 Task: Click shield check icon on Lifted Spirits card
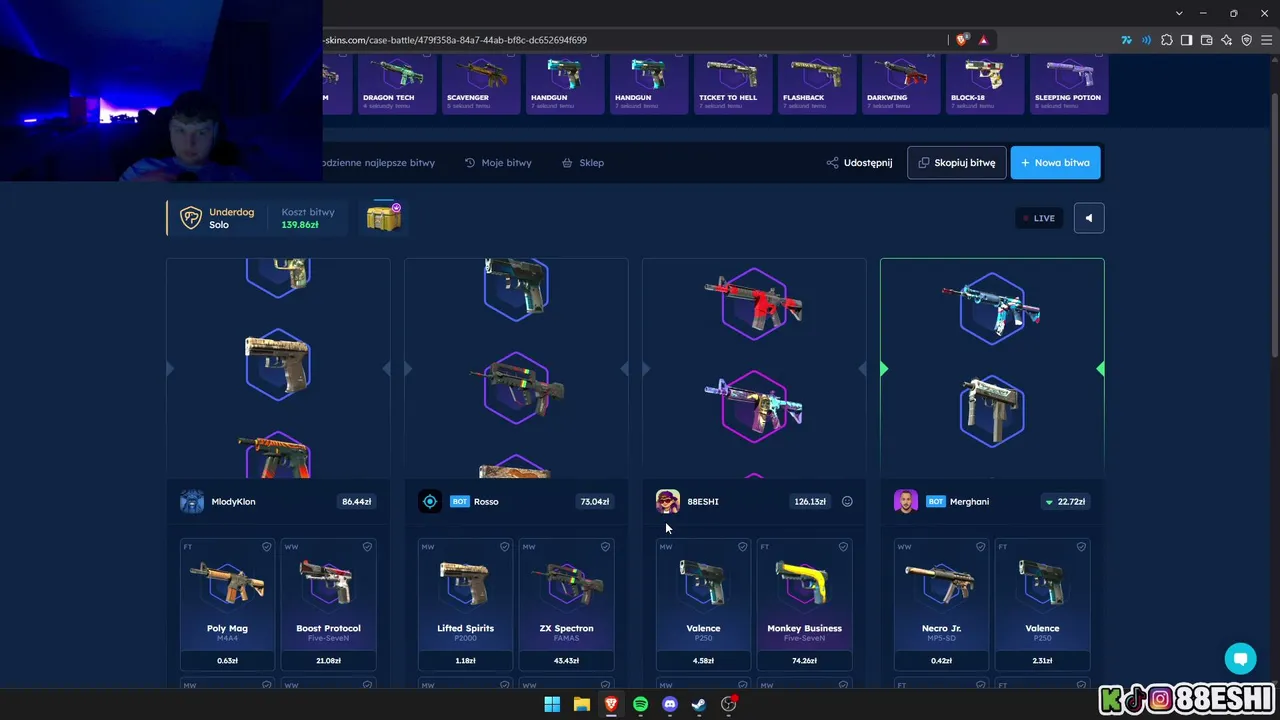coord(504,547)
